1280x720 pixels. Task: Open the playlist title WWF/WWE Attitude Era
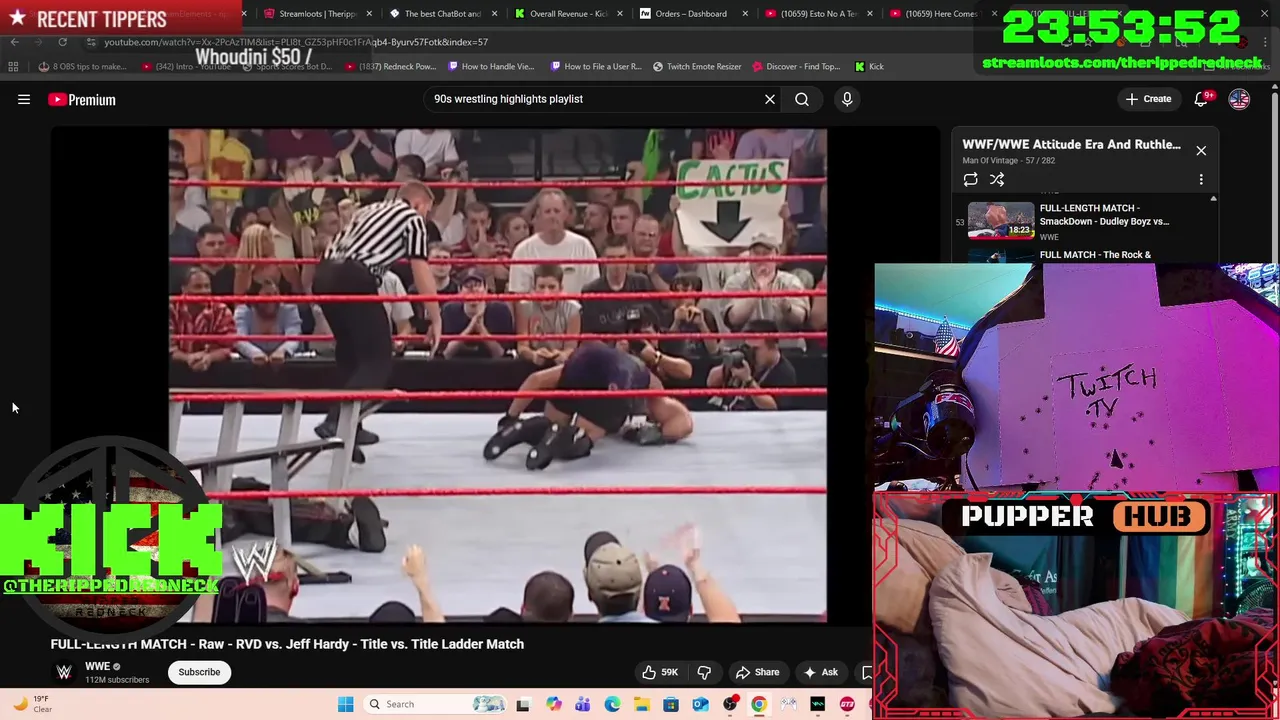[1071, 144]
